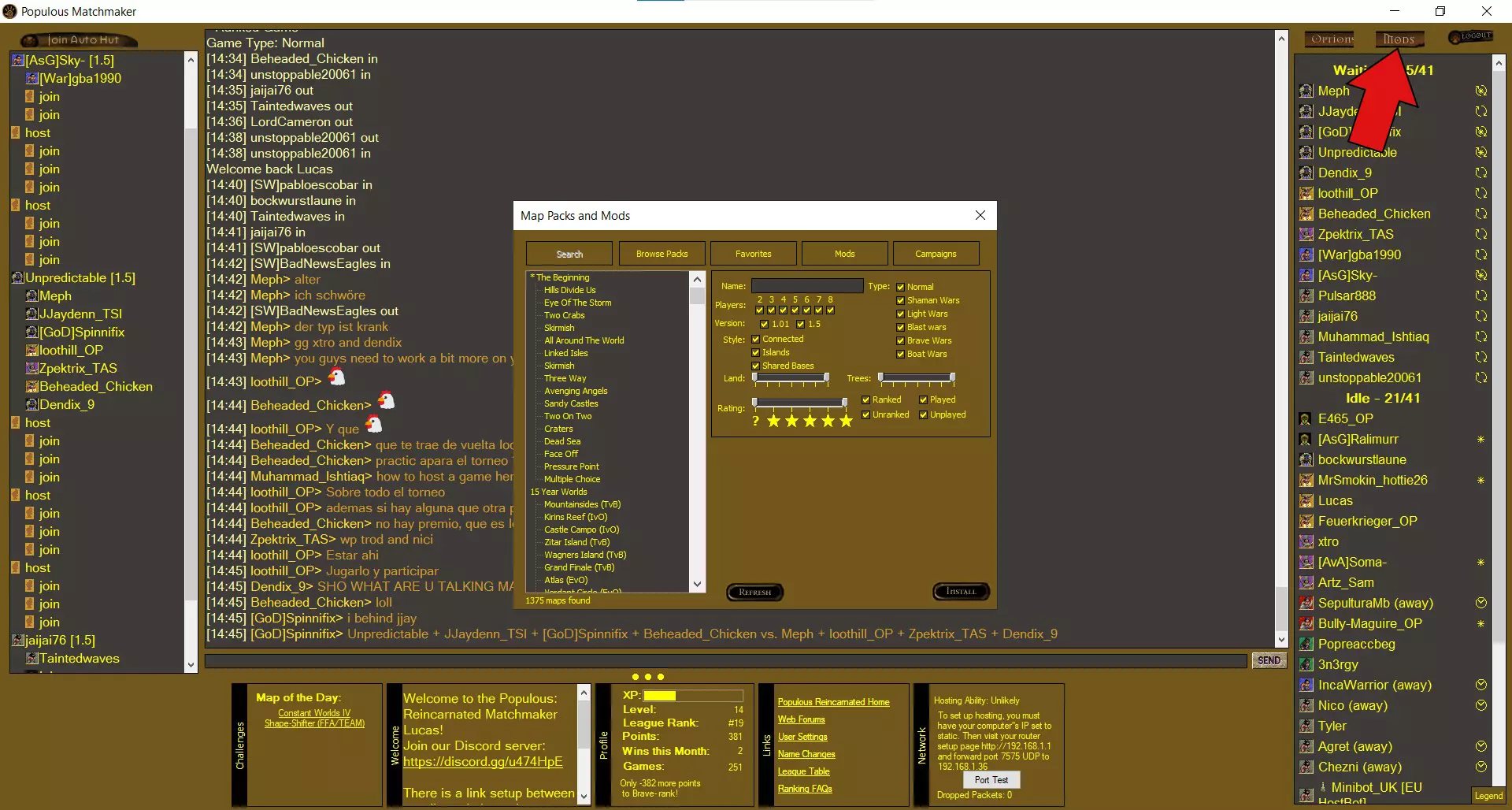Click the chat message input box

tap(726, 661)
